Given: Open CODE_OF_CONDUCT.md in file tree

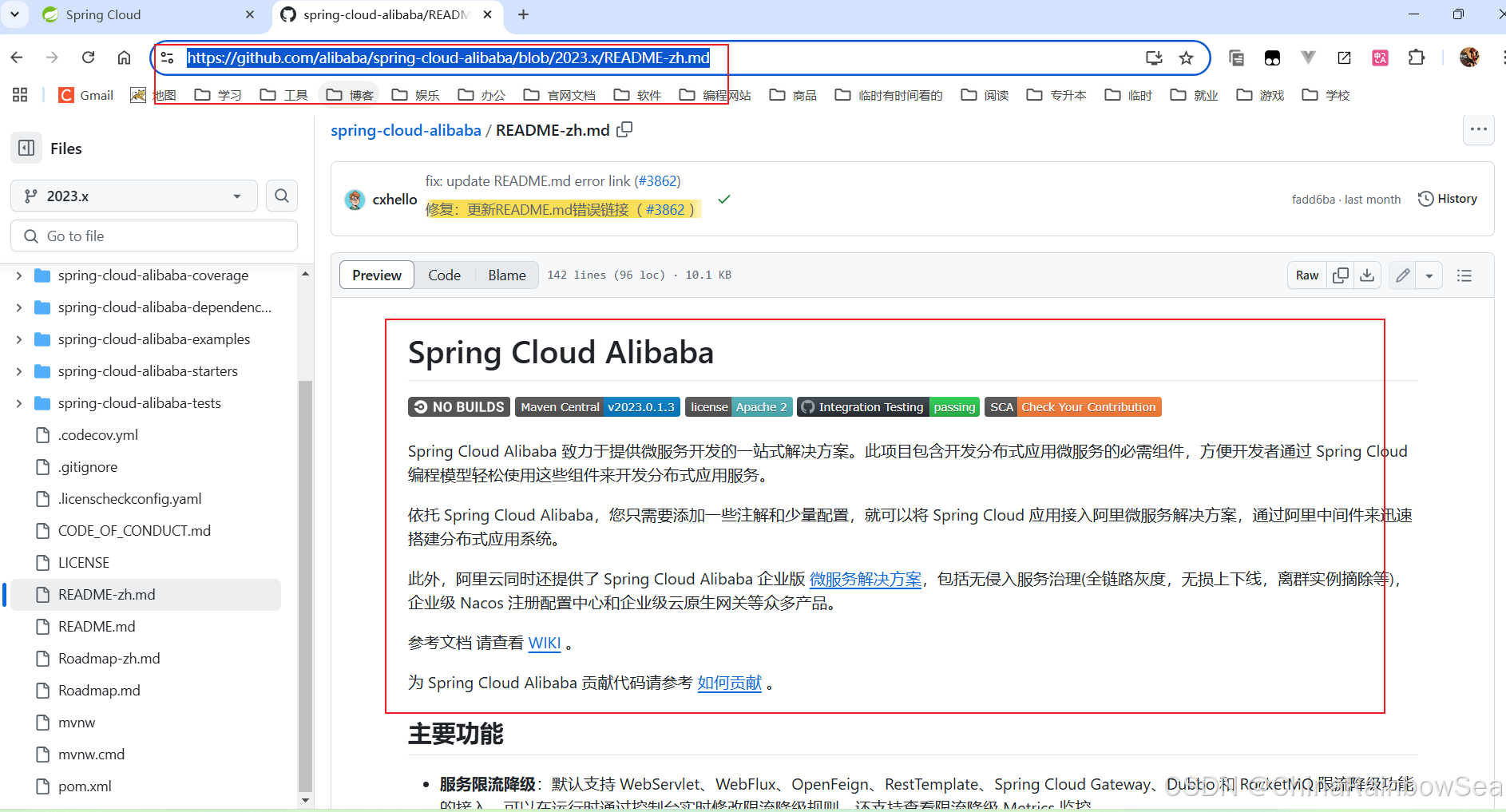Looking at the screenshot, I should pyautogui.click(x=134, y=531).
